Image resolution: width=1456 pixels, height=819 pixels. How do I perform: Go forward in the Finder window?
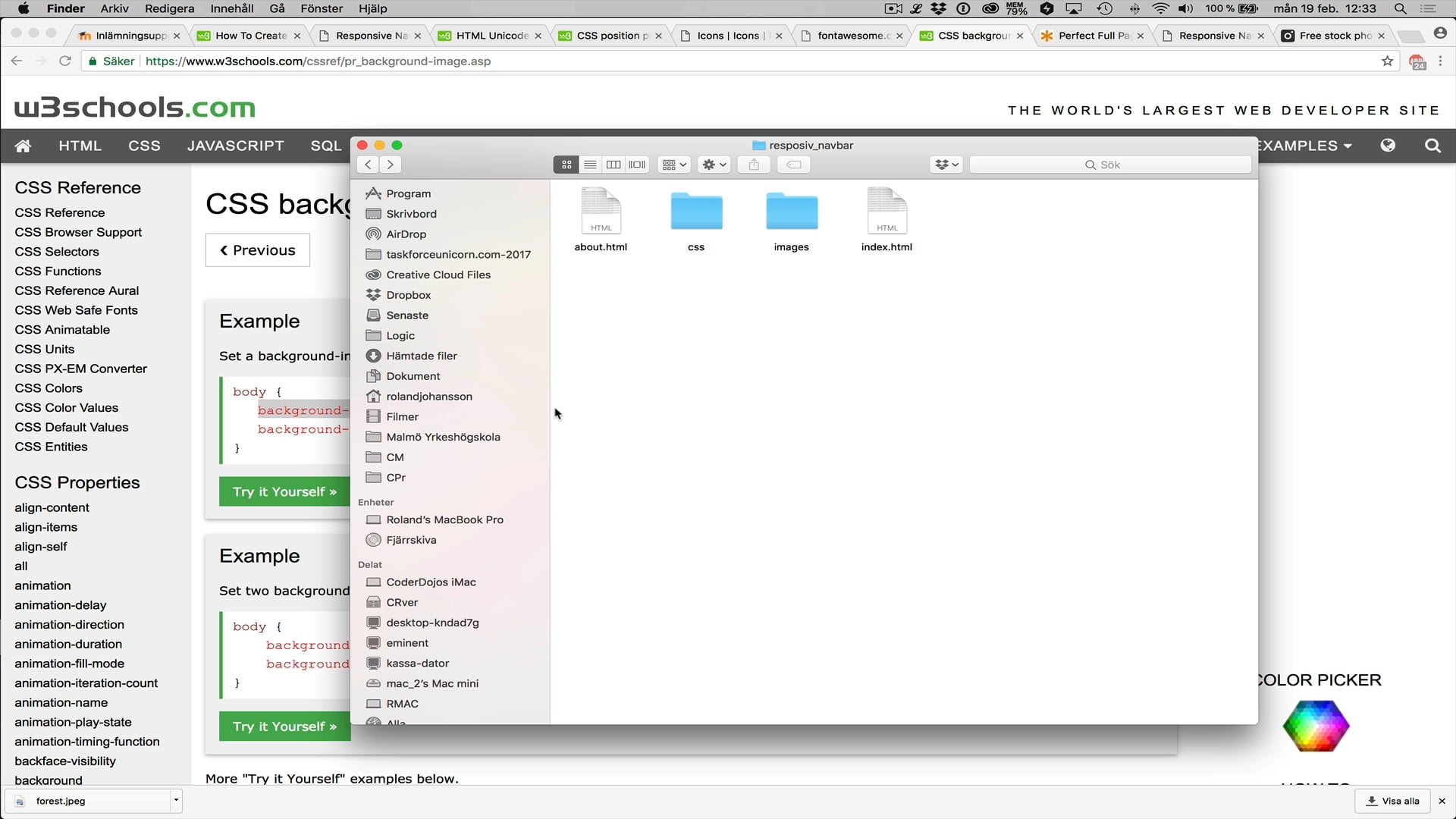tap(391, 165)
